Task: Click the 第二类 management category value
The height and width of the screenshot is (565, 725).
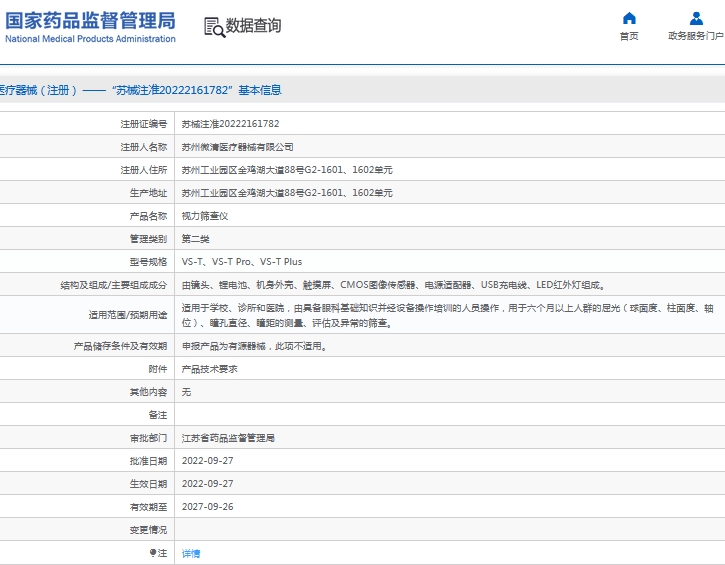Action: pyautogui.click(x=196, y=239)
